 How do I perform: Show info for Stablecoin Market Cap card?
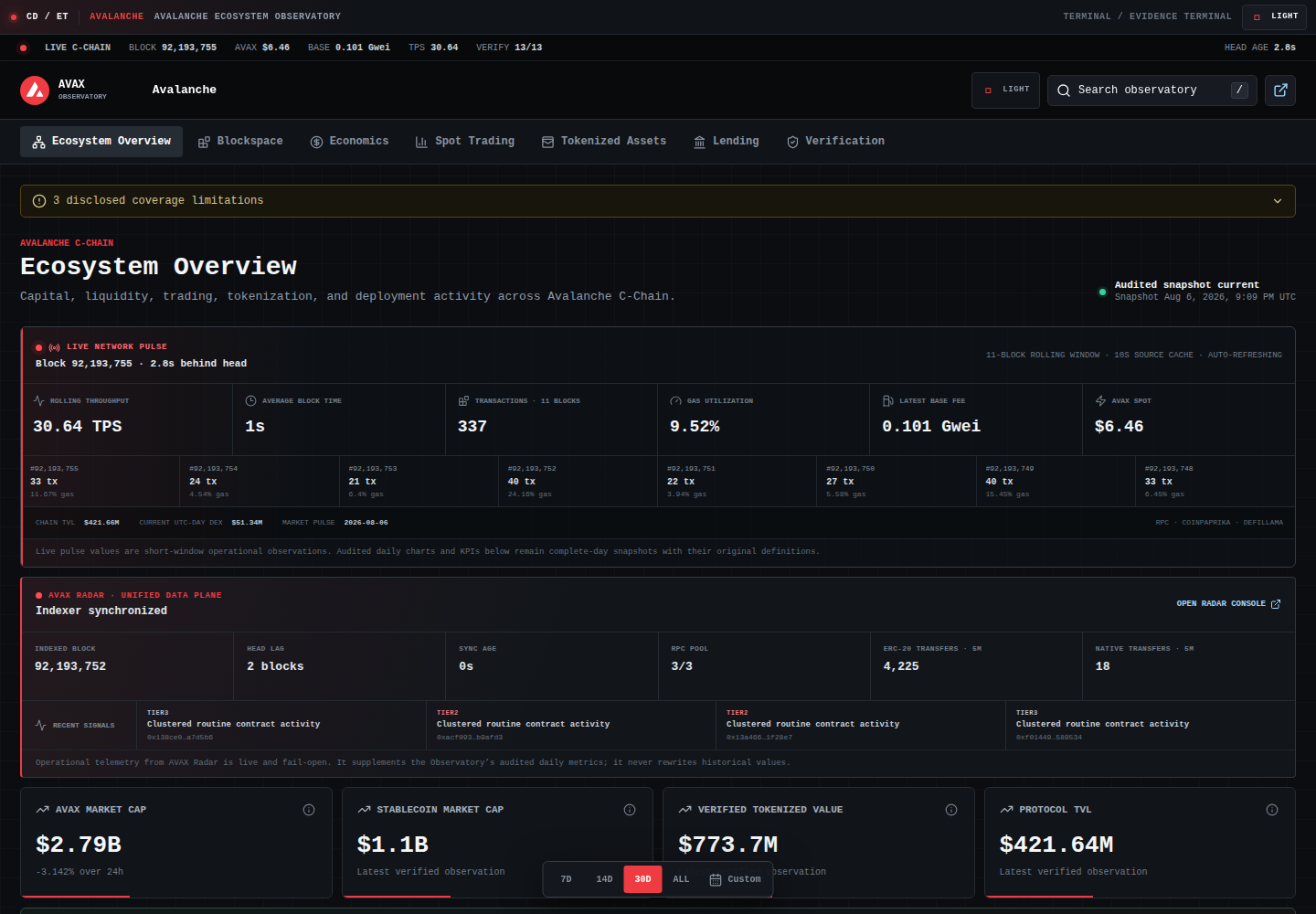tap(630, 810)
